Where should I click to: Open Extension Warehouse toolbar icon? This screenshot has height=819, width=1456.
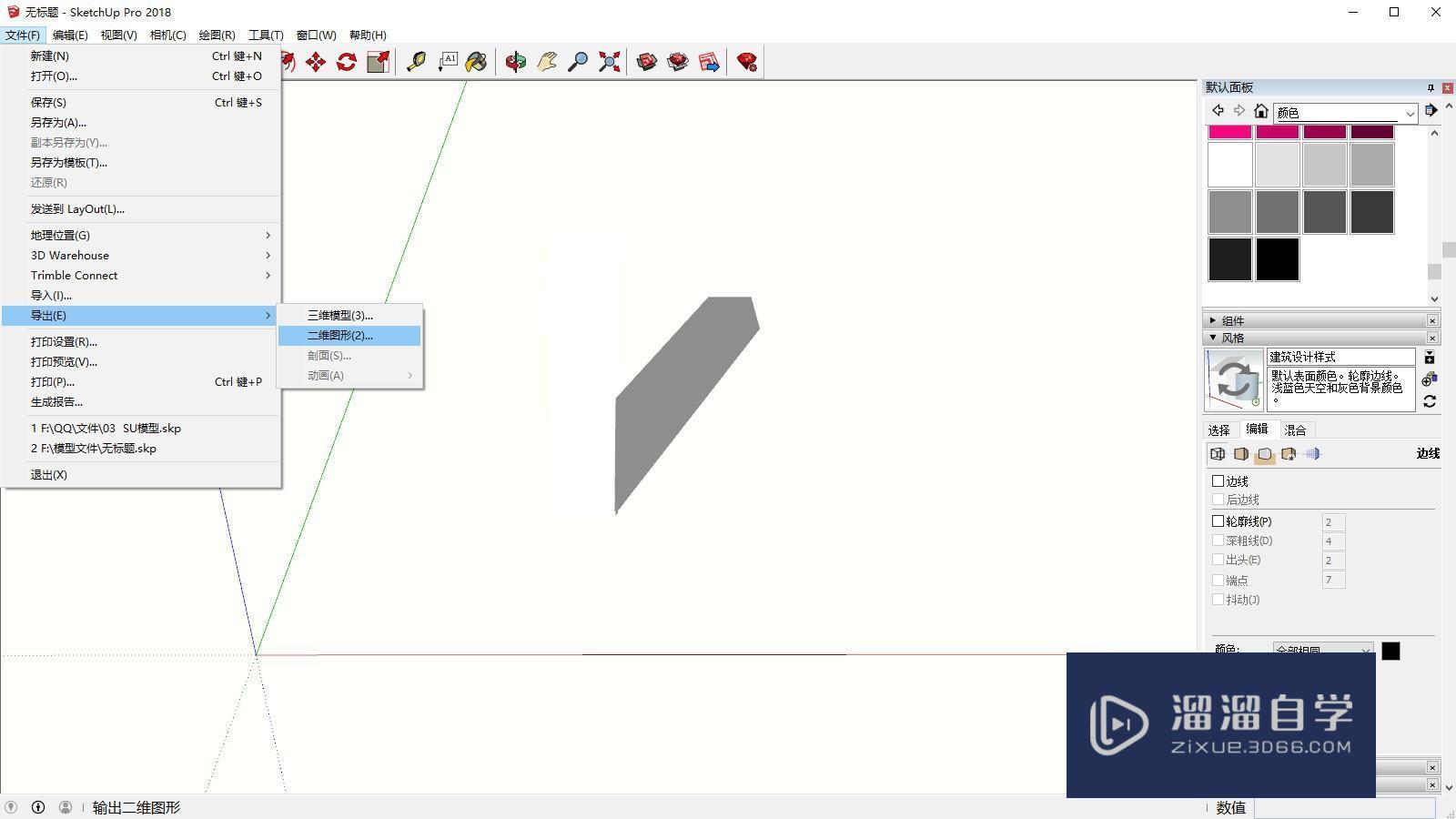(x=678, y=62)
